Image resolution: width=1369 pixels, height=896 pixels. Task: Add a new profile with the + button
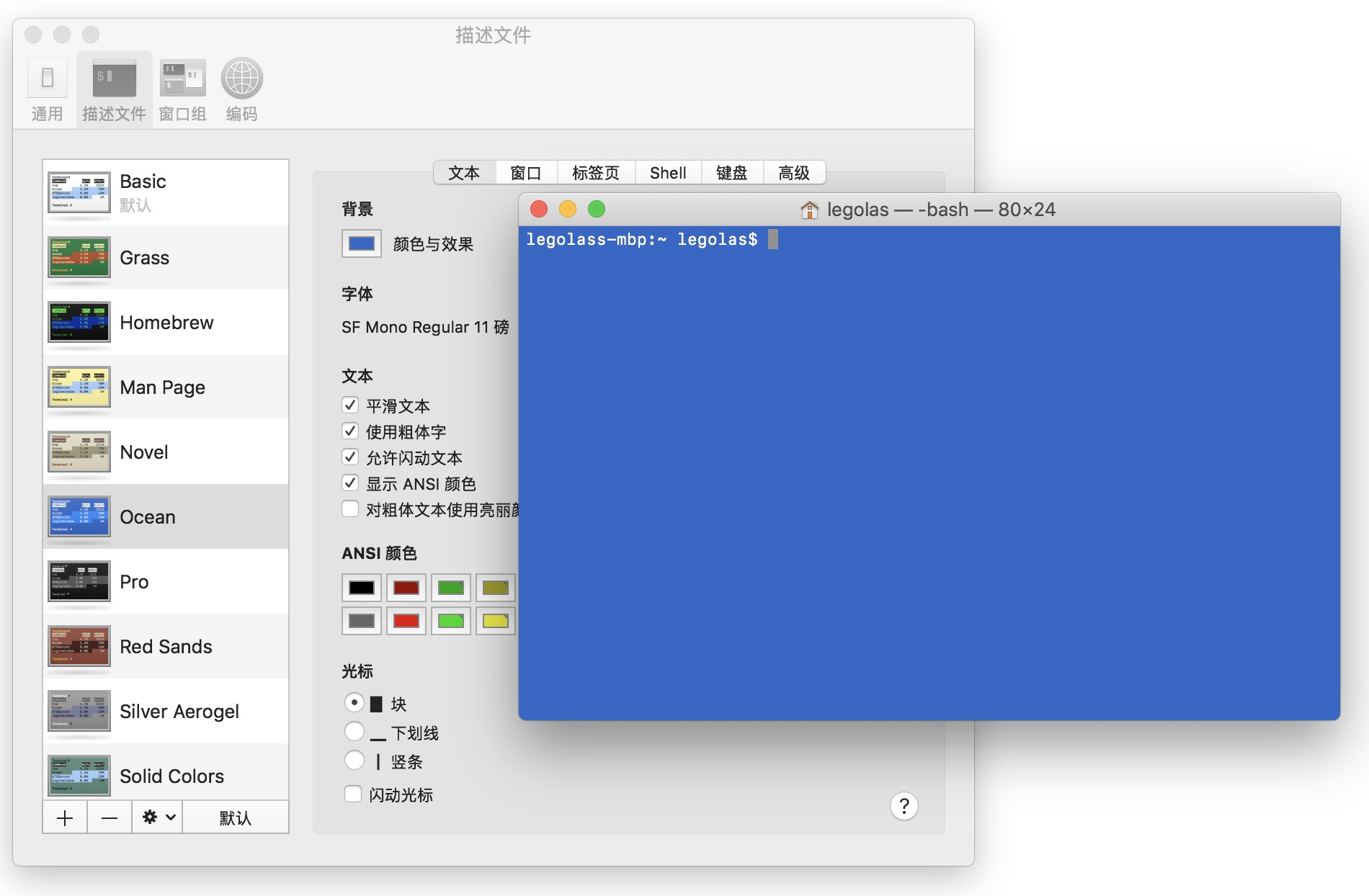pos(65,817)
